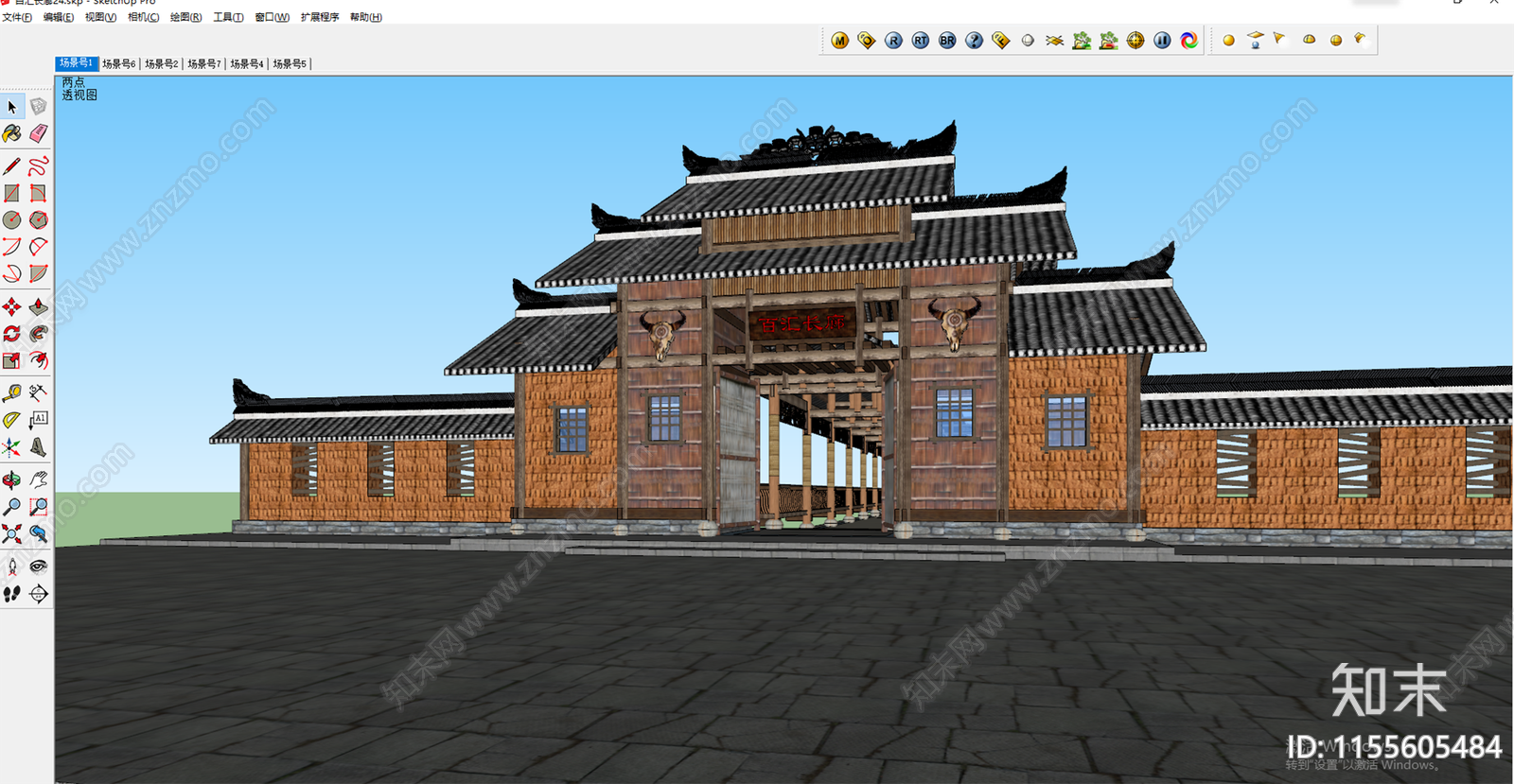Click the yellow M render toolbar button
This screenshot has width=1514, height=784.
(839, 41)
